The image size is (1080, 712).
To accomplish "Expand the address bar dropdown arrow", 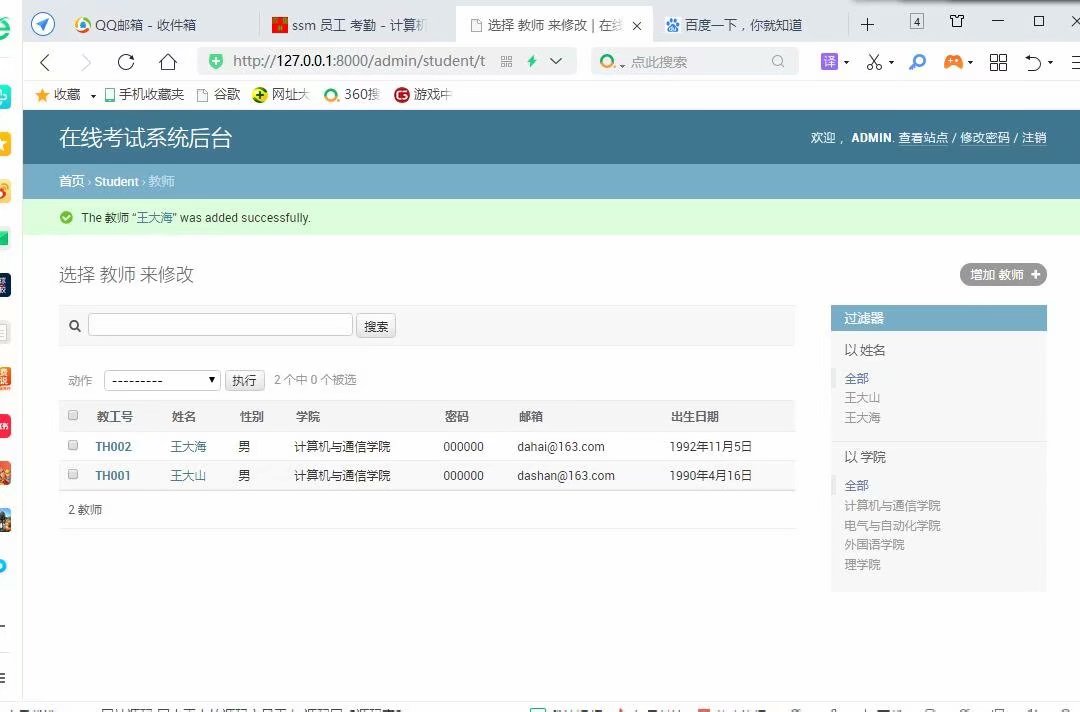I will click(556, 61).
